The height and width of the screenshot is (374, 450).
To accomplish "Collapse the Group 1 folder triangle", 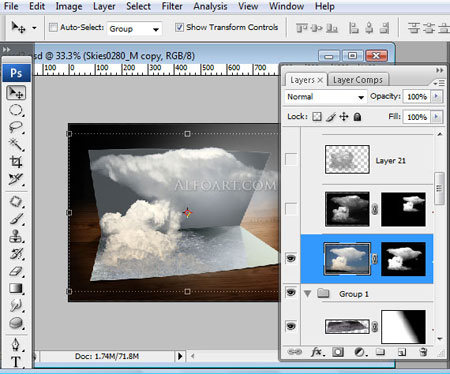I will pos(307,294).
